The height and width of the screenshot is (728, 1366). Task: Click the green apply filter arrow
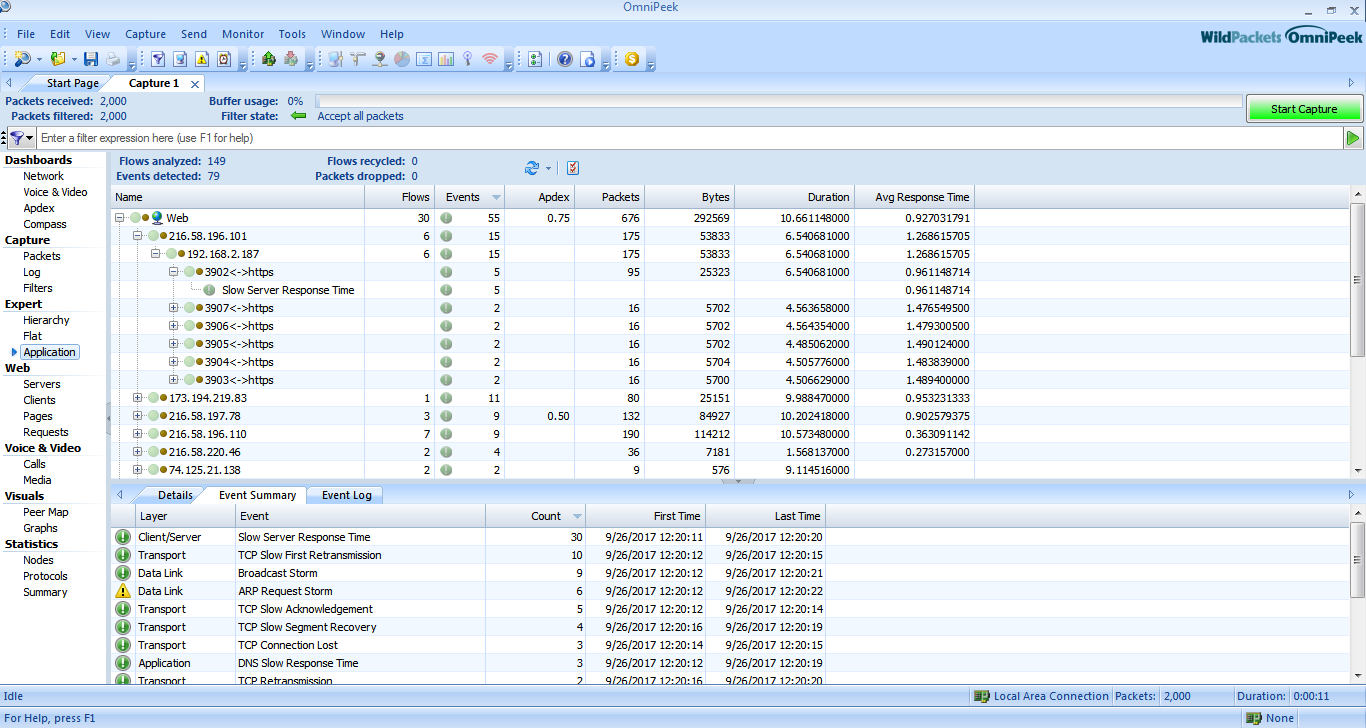[1353, 138]
